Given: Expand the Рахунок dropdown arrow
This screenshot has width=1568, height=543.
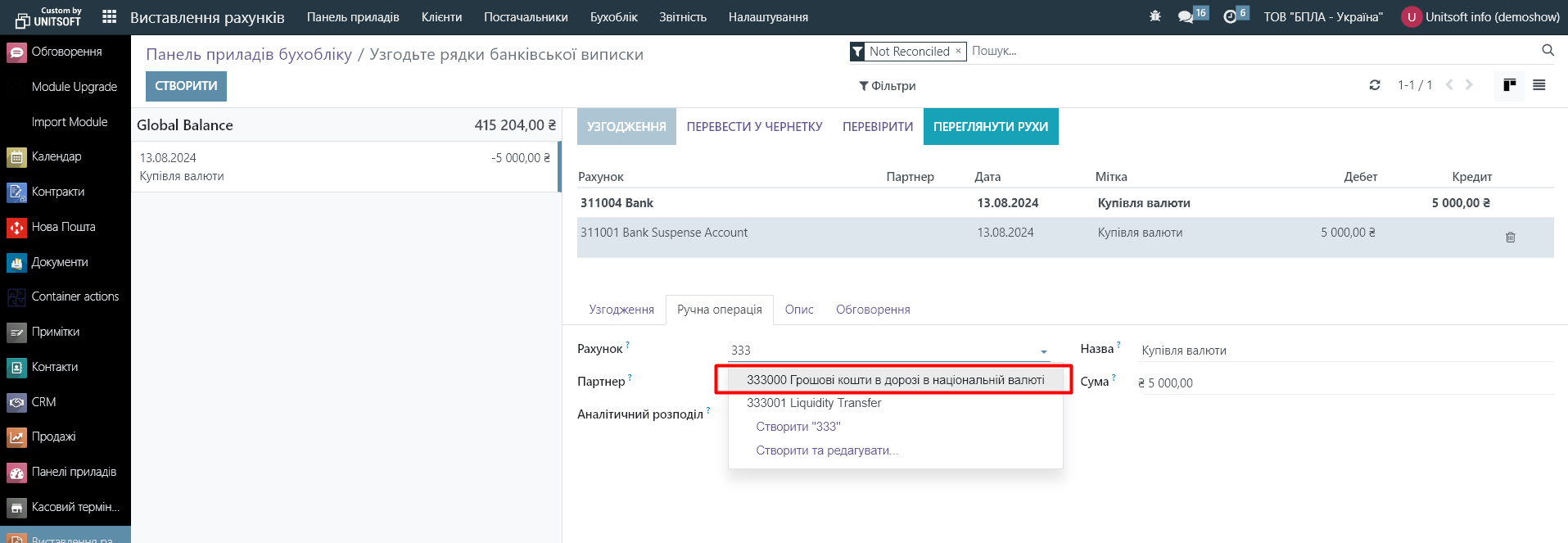Looking at the screenshot, I should 1044,351.
